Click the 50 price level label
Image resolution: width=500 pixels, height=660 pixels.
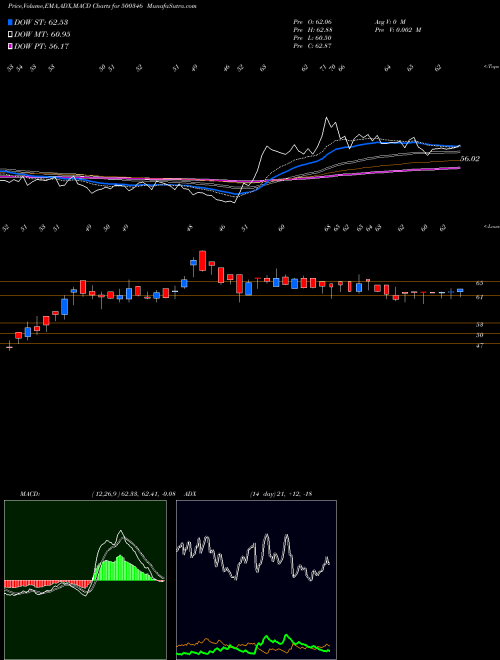click(479, 335)
